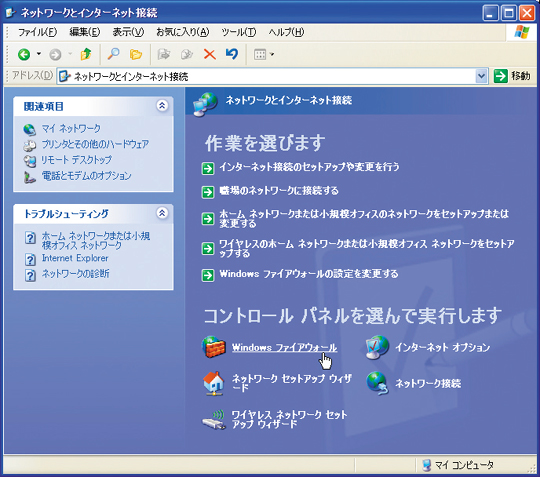Viewport: 540px width, 477px height.
Task: Collapse the トラブルシューティング panel chevron
Action: 162,213
